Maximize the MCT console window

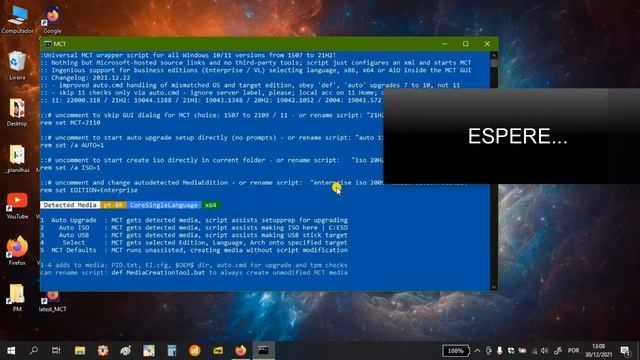click(466, 44)
